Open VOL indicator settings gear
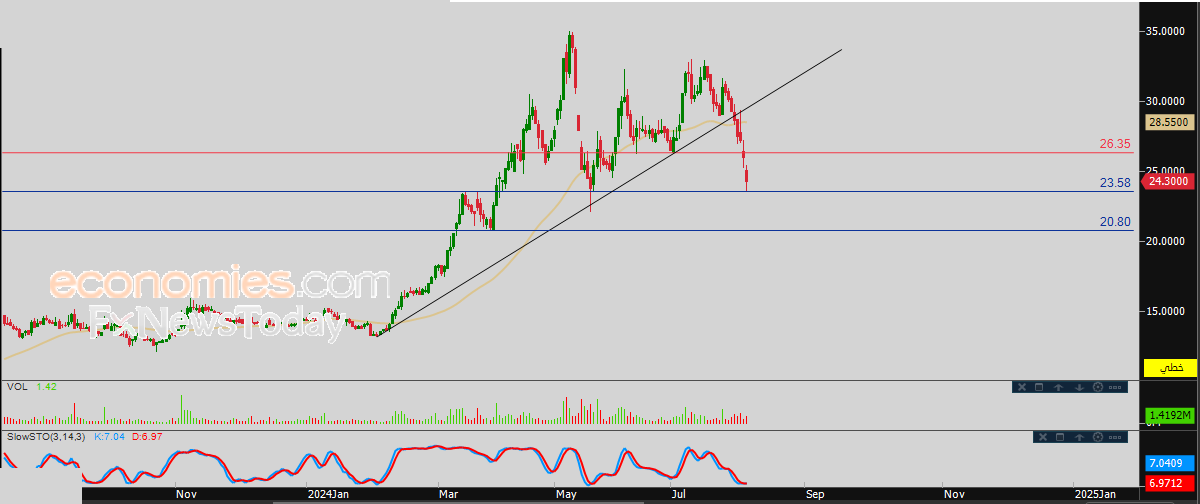This screenshot has height=504, width=1200. tap(1098, 387)
